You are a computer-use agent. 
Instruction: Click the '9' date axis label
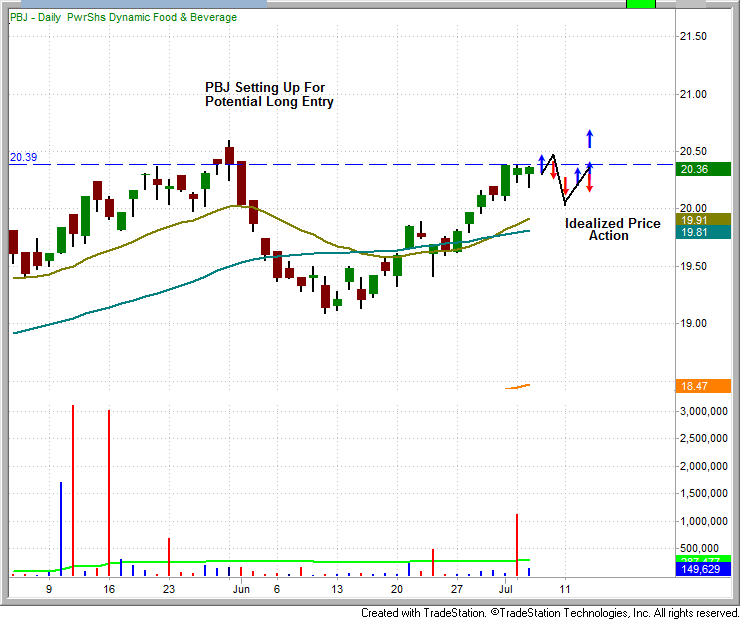49,589
